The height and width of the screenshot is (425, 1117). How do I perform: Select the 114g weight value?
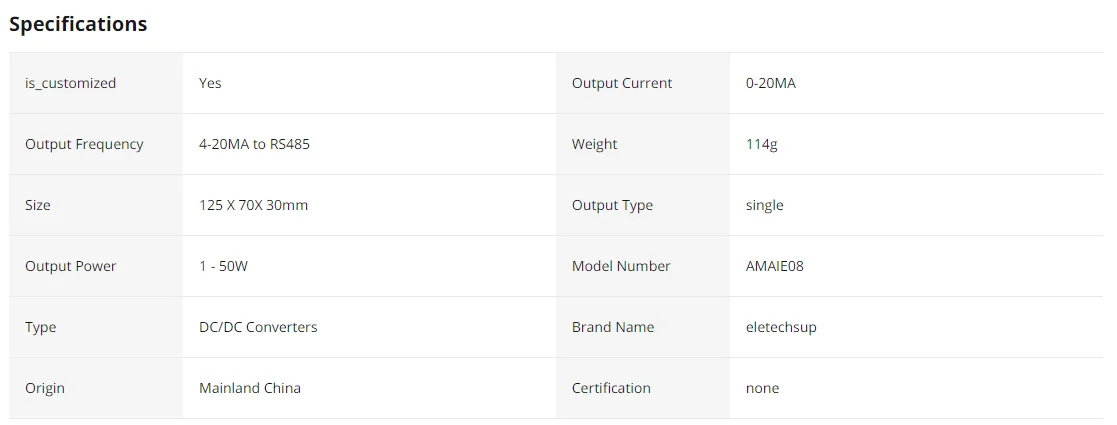point(761,144)
